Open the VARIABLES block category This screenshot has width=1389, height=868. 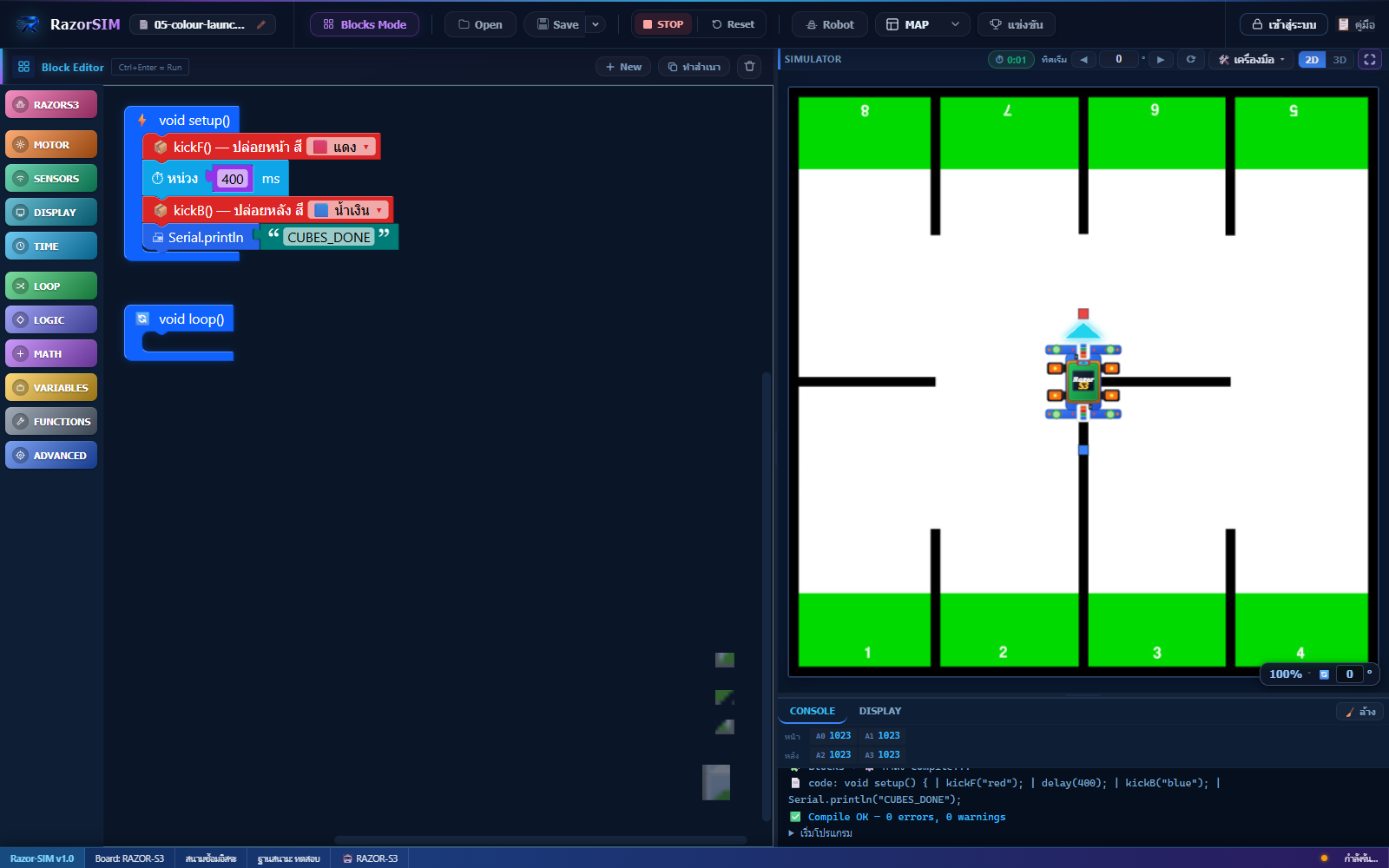coord(51,387)
